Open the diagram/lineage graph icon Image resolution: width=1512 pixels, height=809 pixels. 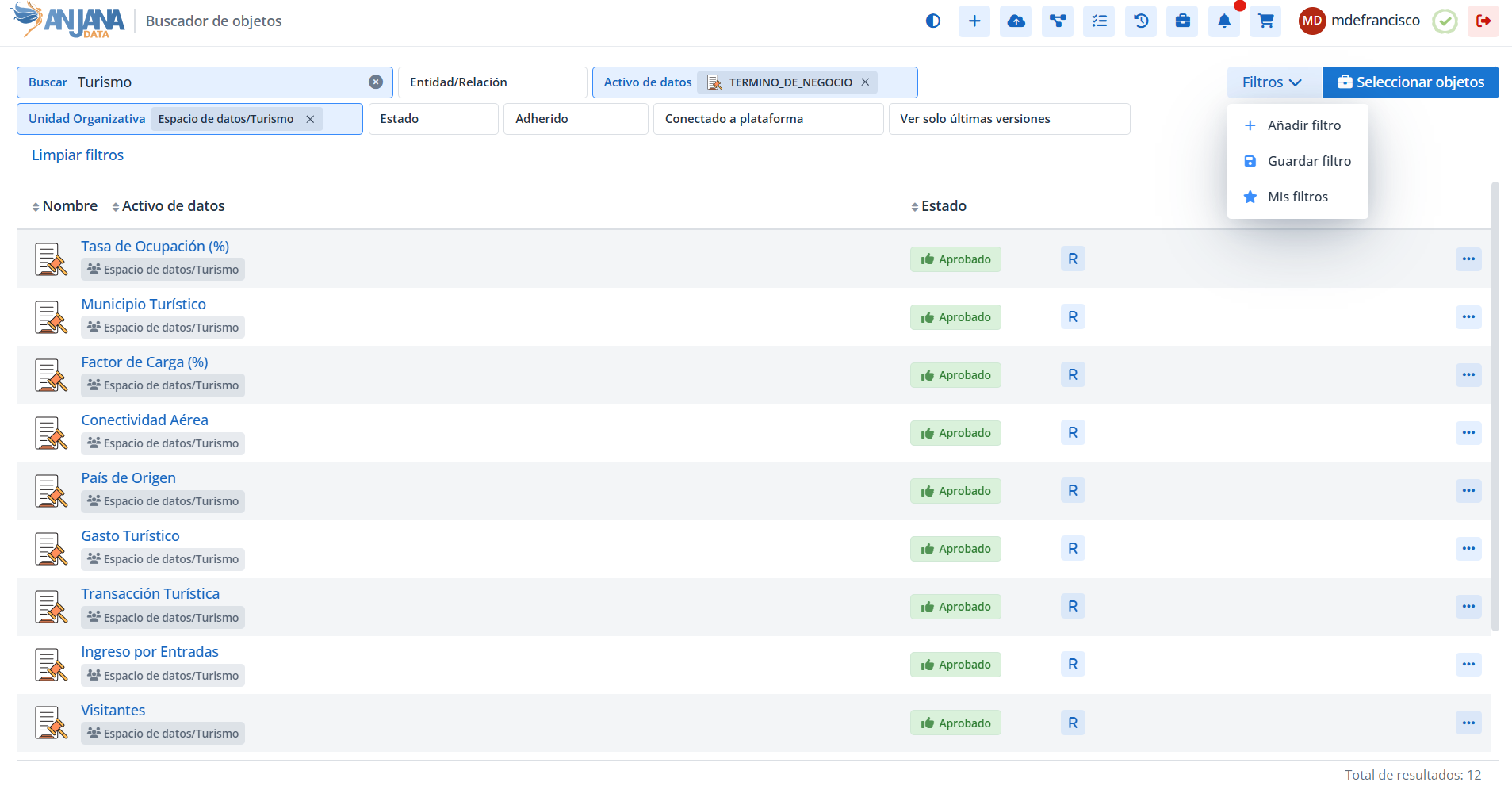click(1058, 21)
